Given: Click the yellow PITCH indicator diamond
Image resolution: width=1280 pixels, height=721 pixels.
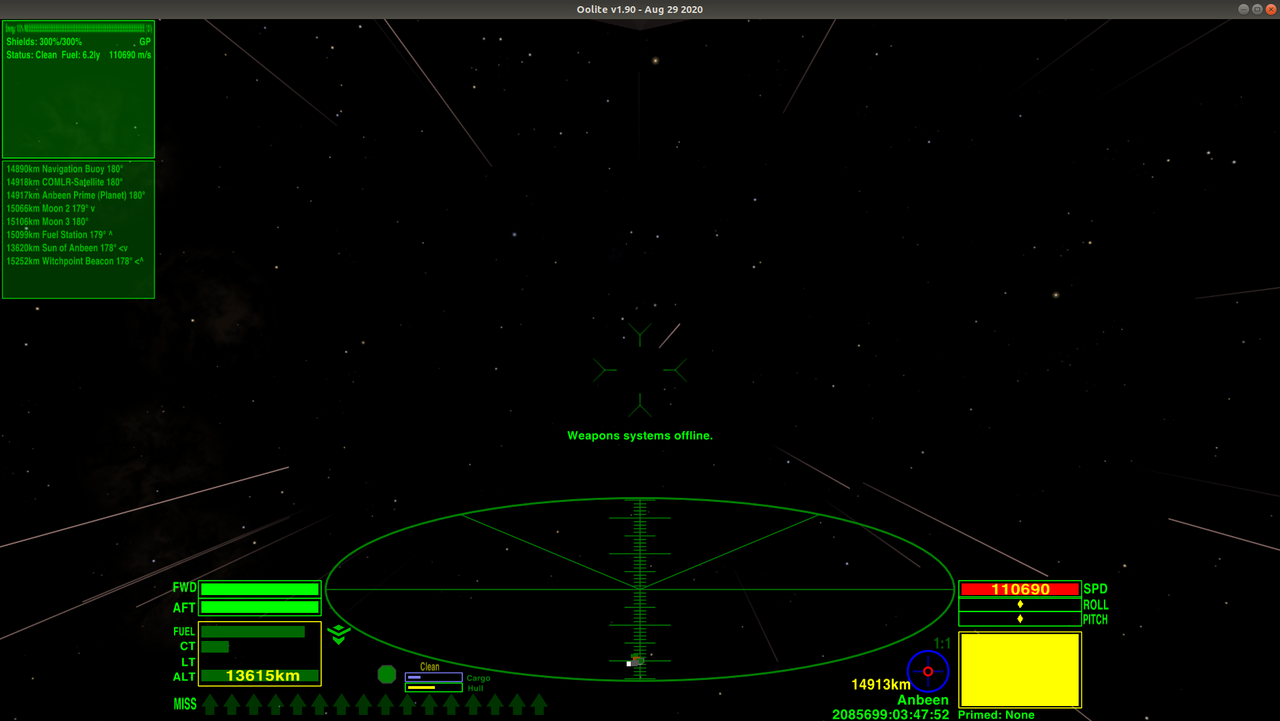Looking at the screenshot, I should [x=1020, y=619].
